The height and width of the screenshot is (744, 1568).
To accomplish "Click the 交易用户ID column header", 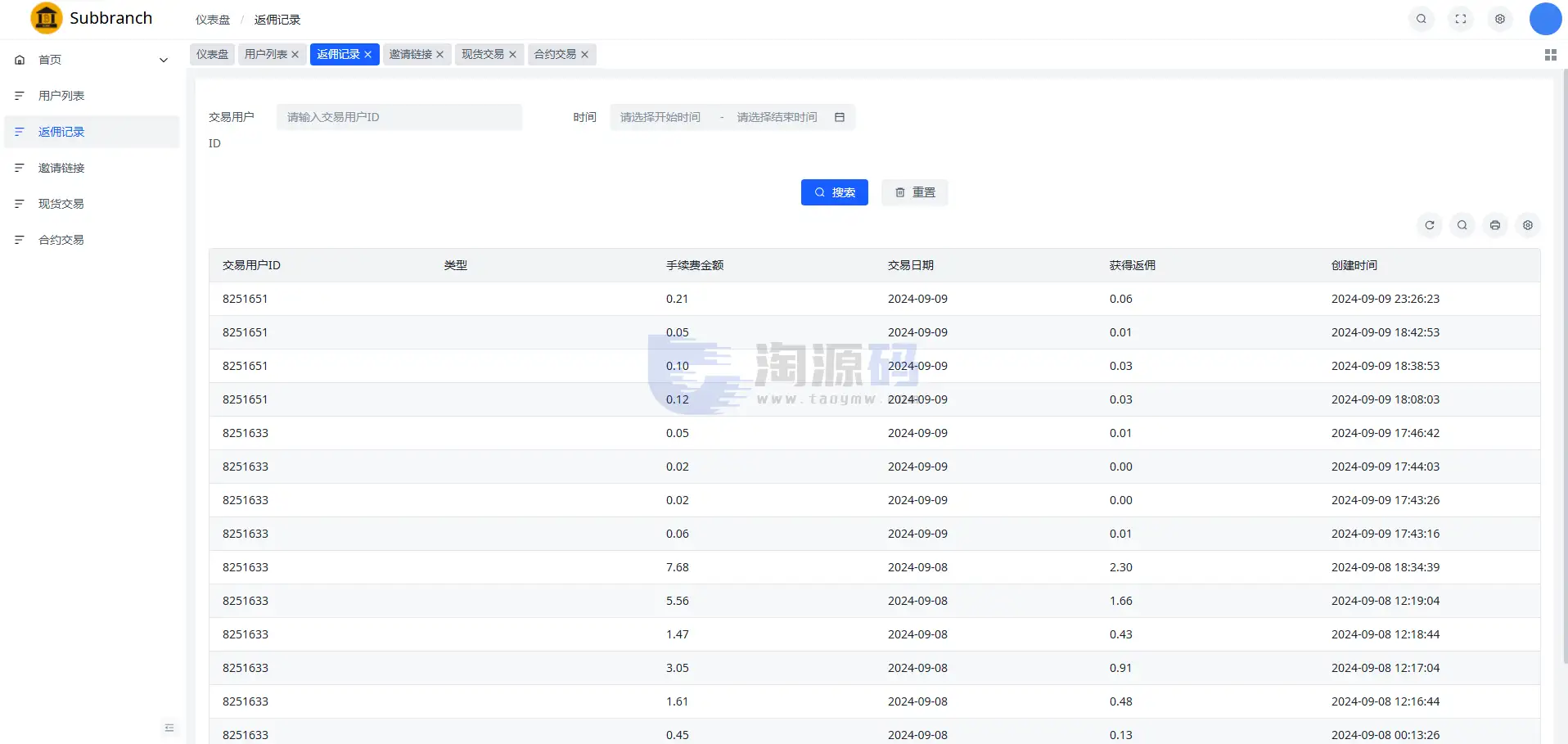I will 251,265.
